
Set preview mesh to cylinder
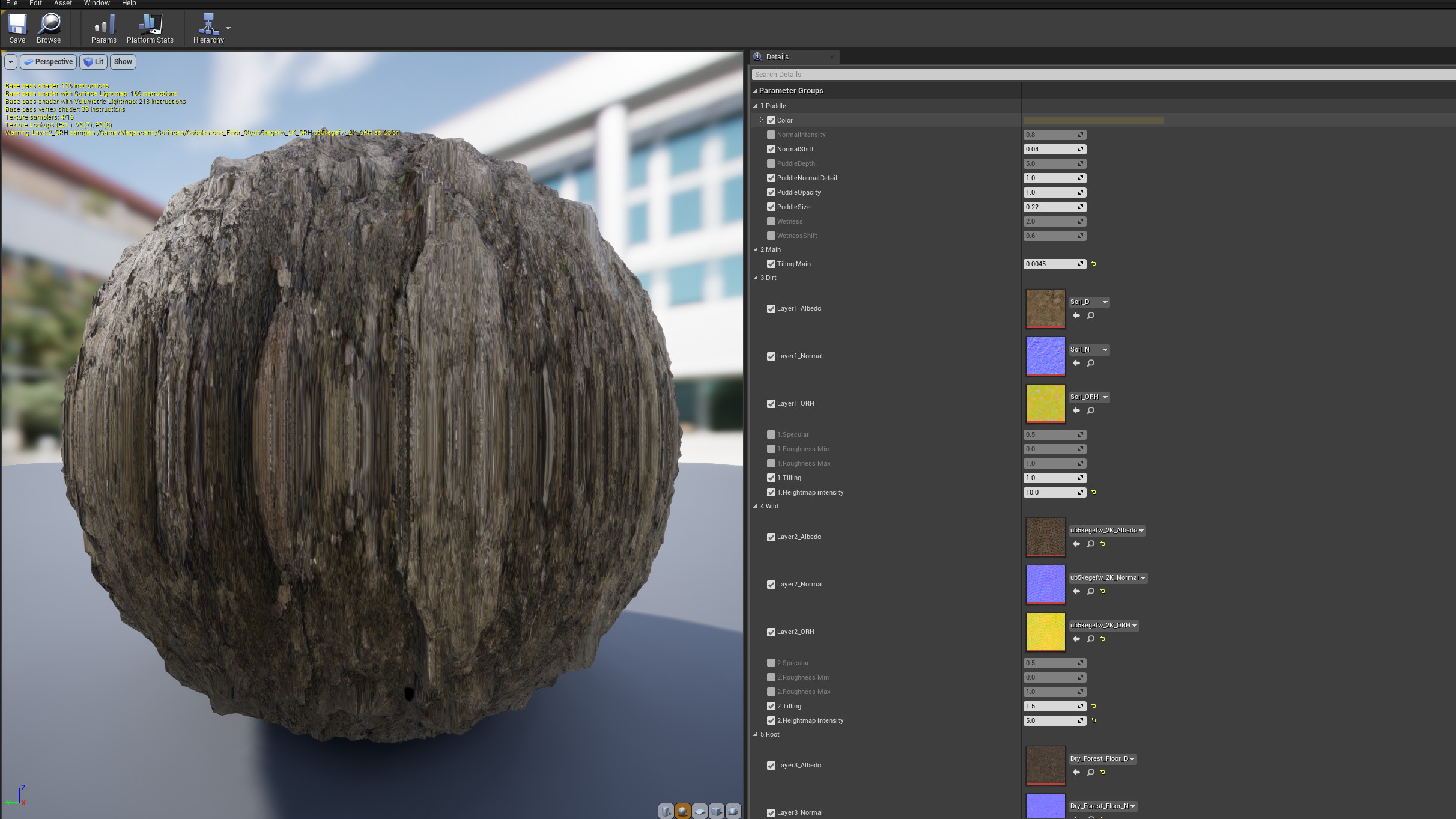click(x=666, y=811)
